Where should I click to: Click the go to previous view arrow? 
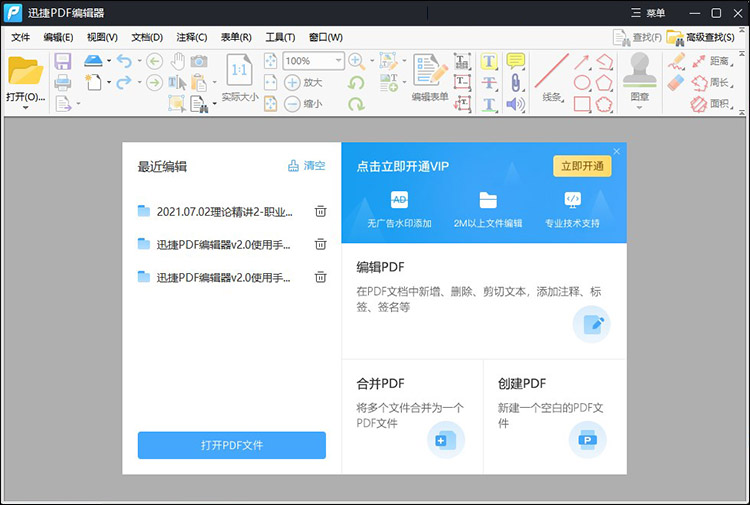tap(154, 61)
